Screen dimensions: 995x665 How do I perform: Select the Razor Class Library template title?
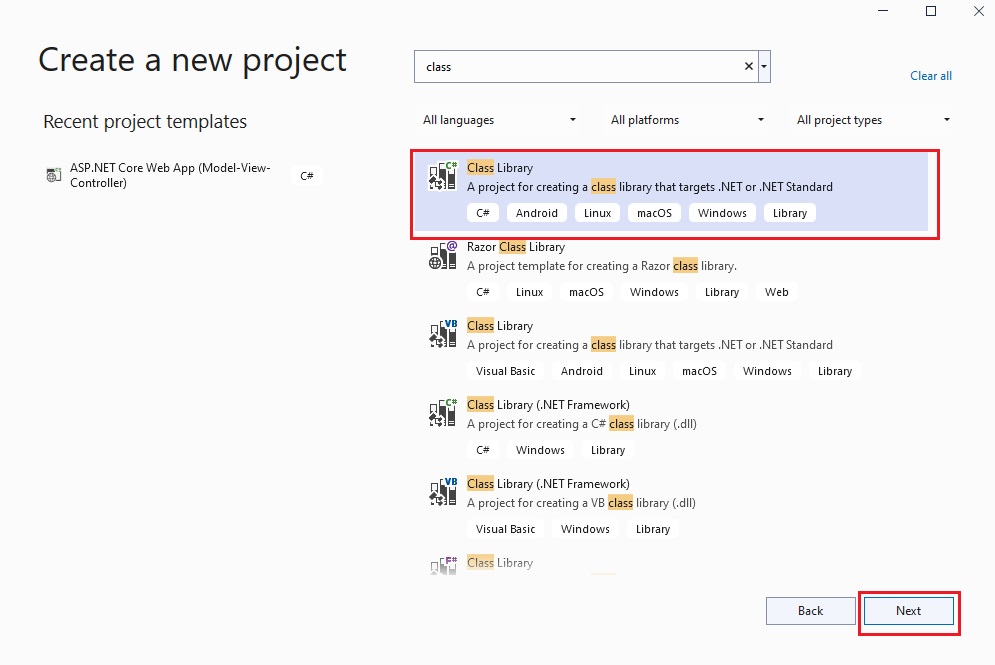pyautogui.click(x=515, y=247)
